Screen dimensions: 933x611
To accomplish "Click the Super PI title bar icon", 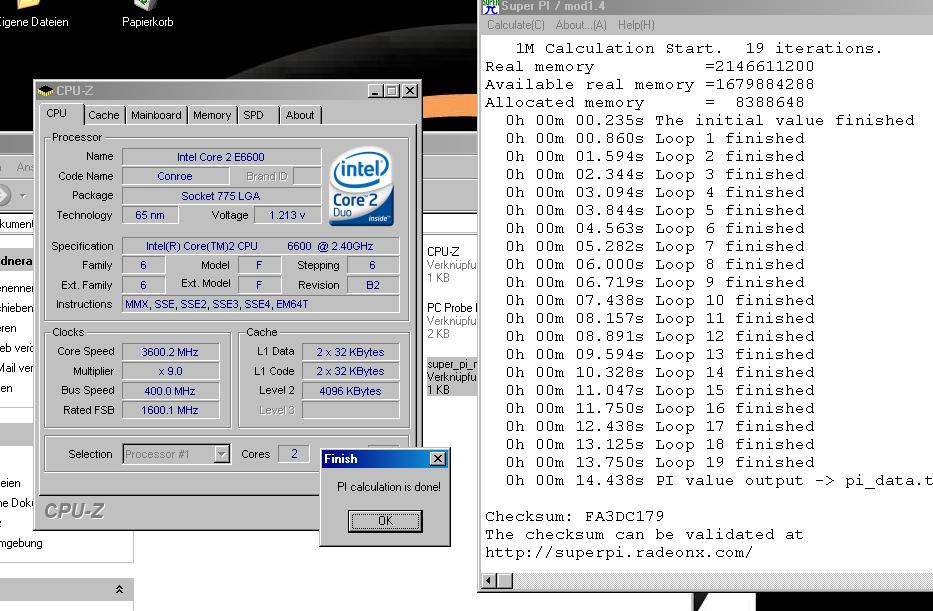I will [490, 8].
